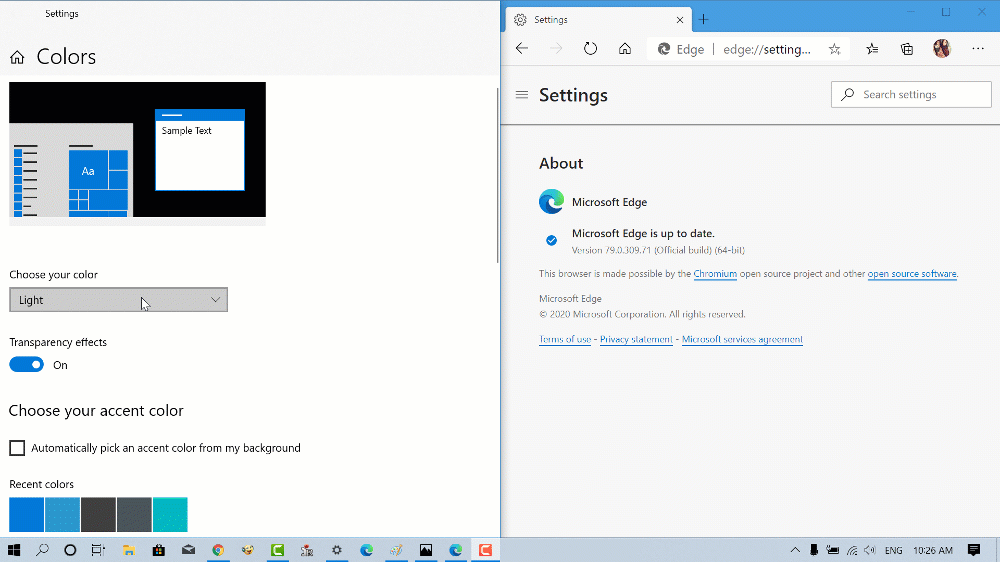
Task: Open Microsoft Store from taskbar
Action: coord(159,550)
